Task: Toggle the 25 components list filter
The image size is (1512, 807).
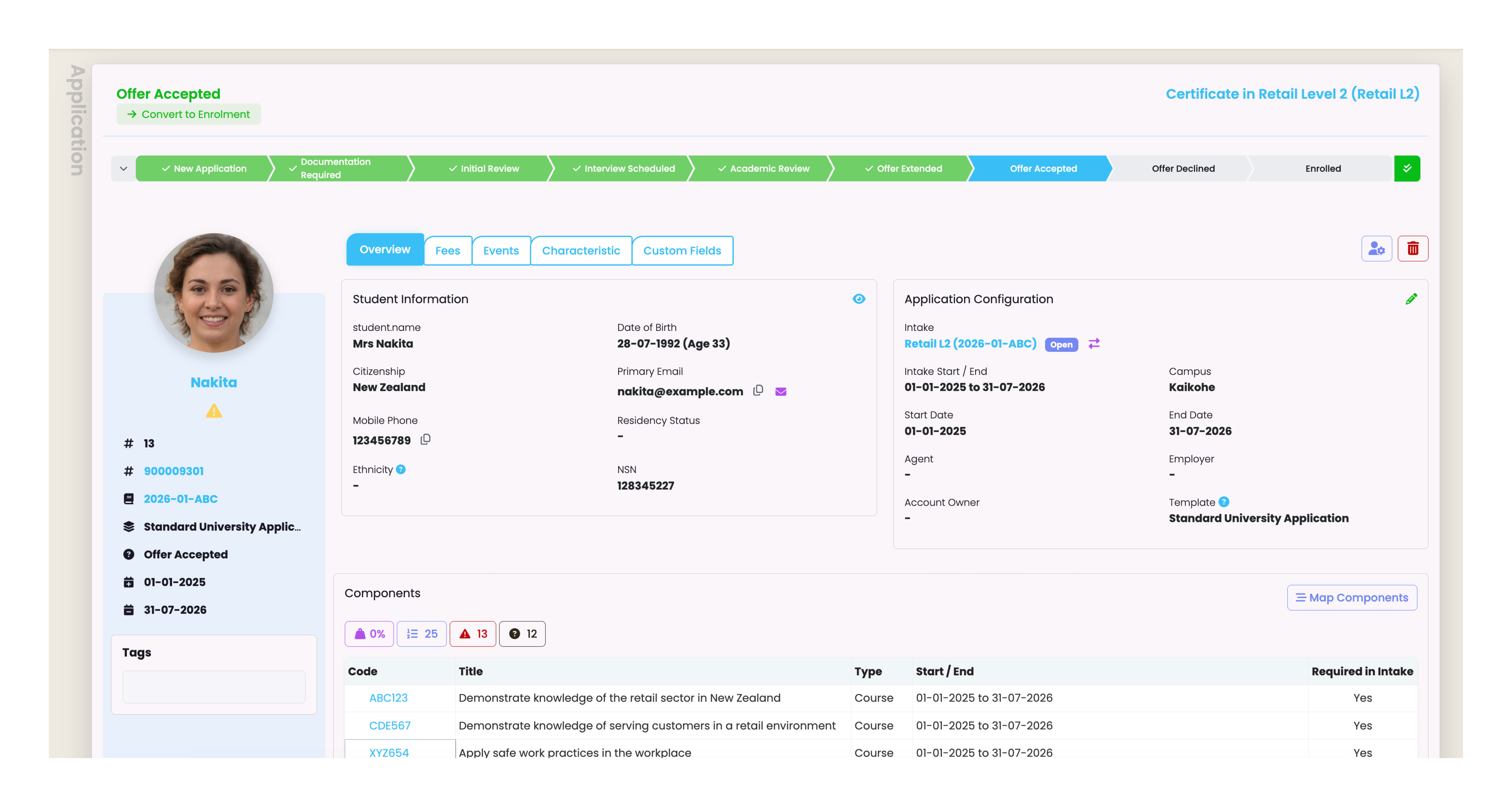Action: coord(421,634)
